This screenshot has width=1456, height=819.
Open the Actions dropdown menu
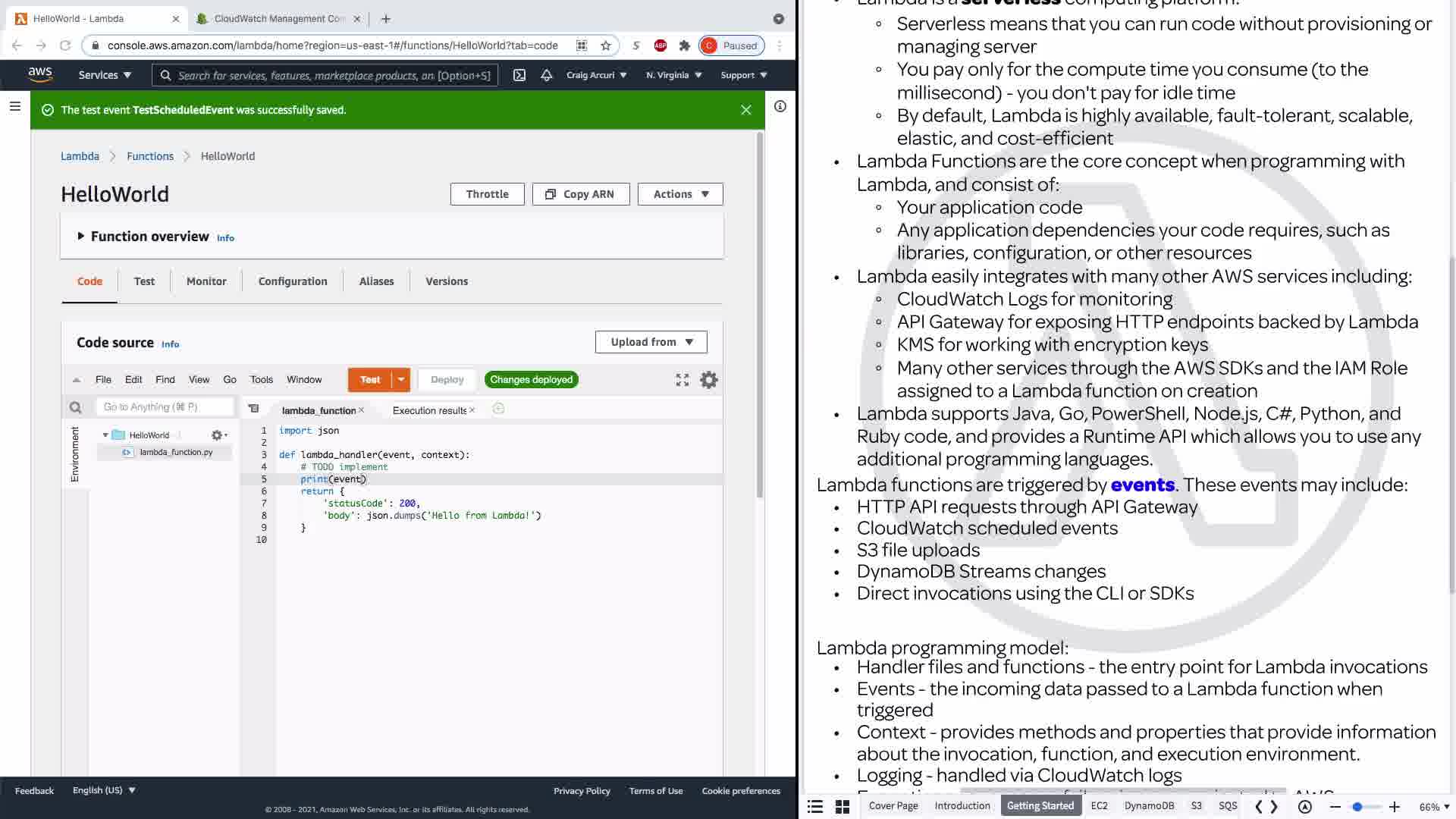680,194
